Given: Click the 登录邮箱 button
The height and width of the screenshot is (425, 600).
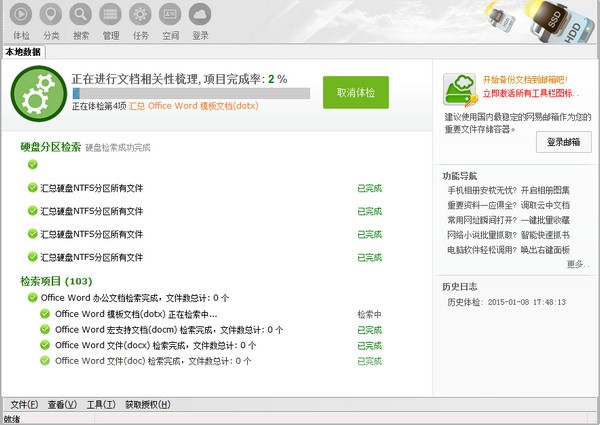Looking at the screenshot, I should point(564,142).
